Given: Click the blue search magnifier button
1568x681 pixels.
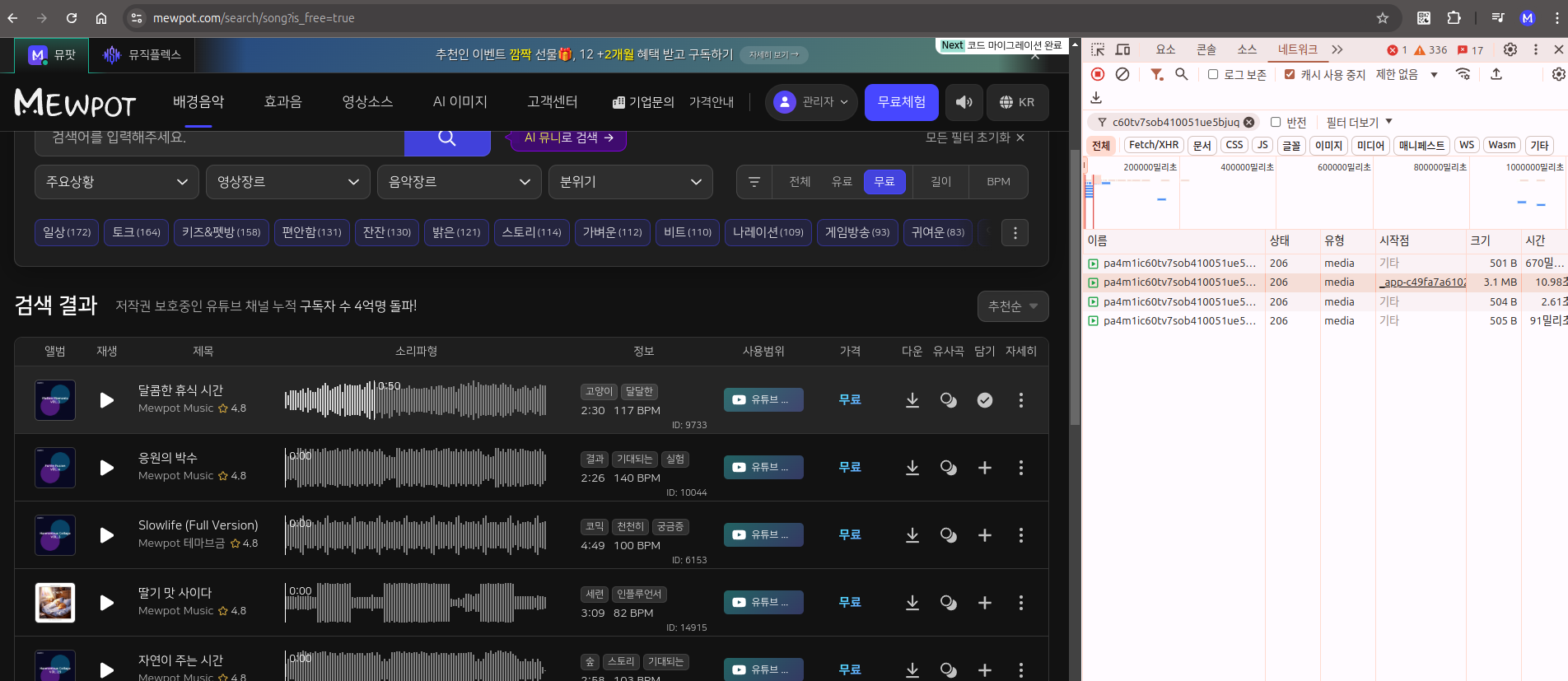Looking at the screenshot, I should [447, 138].
